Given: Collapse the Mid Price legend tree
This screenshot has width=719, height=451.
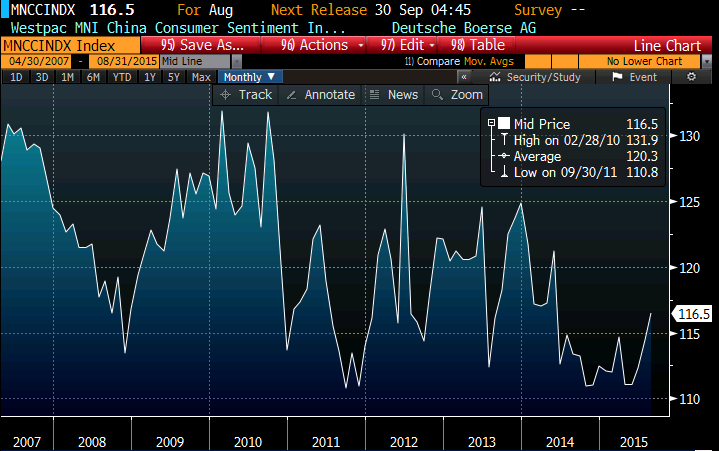Looking at the screenshot, I should point(490,123).
